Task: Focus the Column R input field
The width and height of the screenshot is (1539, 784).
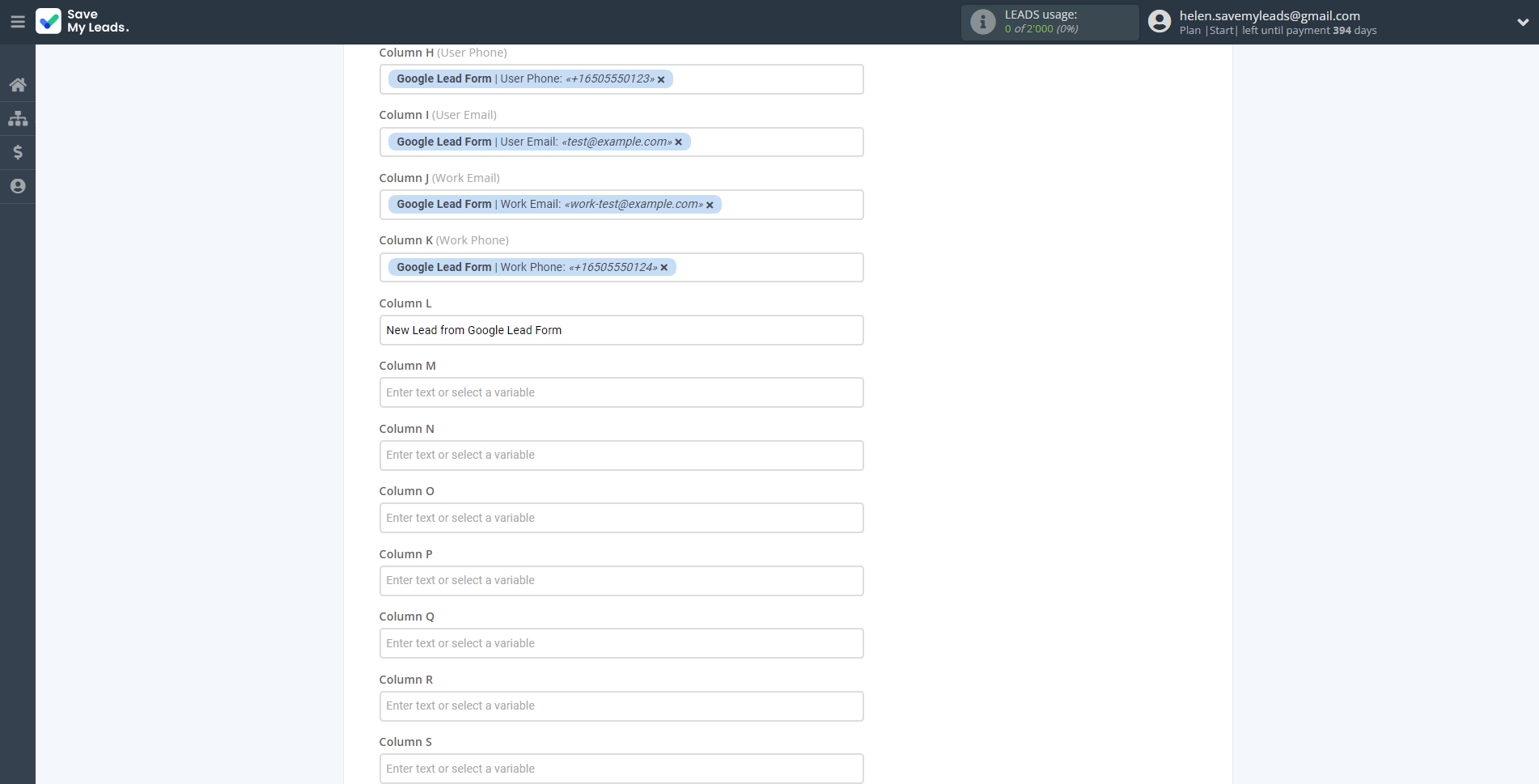Action: tap(621, 706)
